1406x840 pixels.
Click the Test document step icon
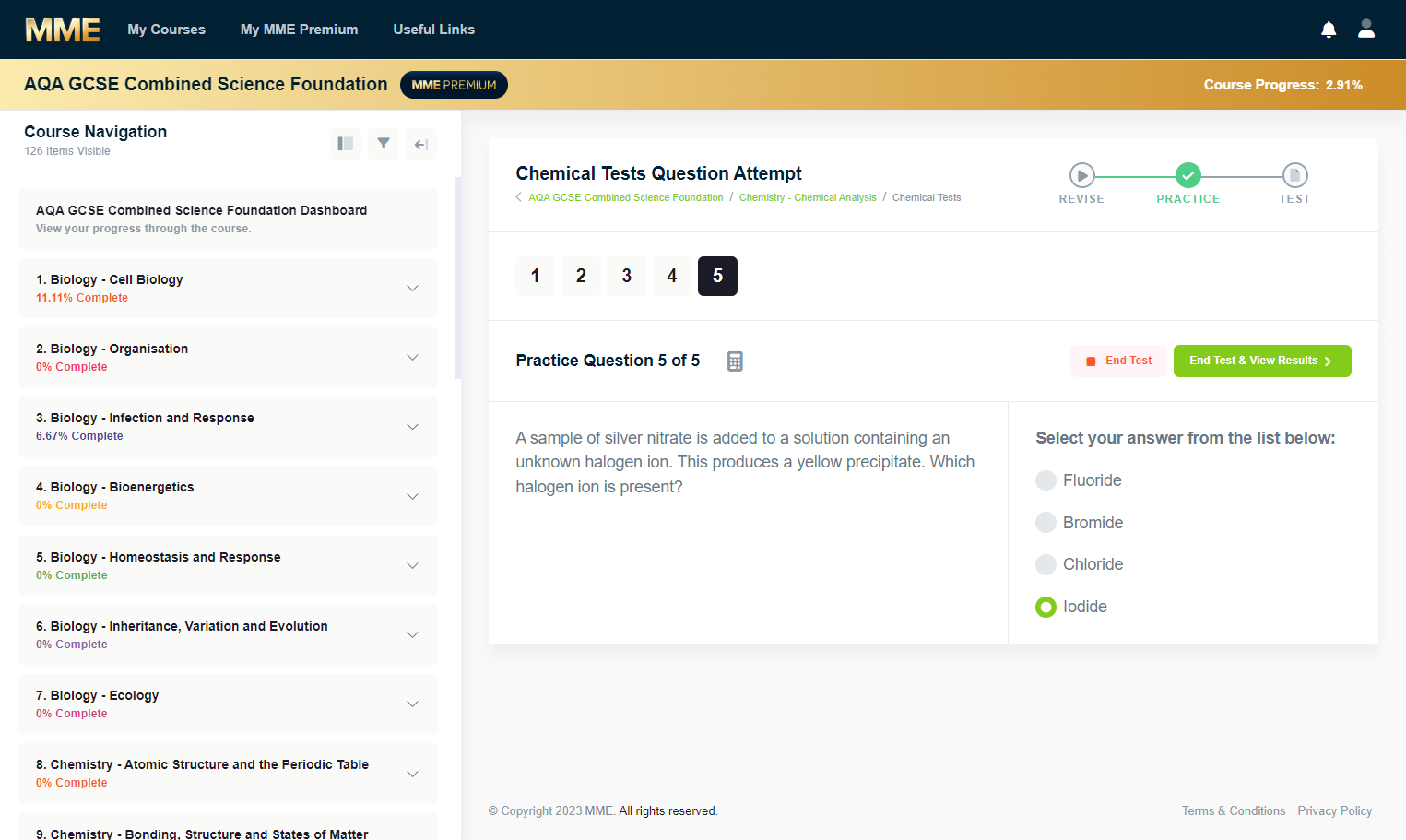(1294, 175)
